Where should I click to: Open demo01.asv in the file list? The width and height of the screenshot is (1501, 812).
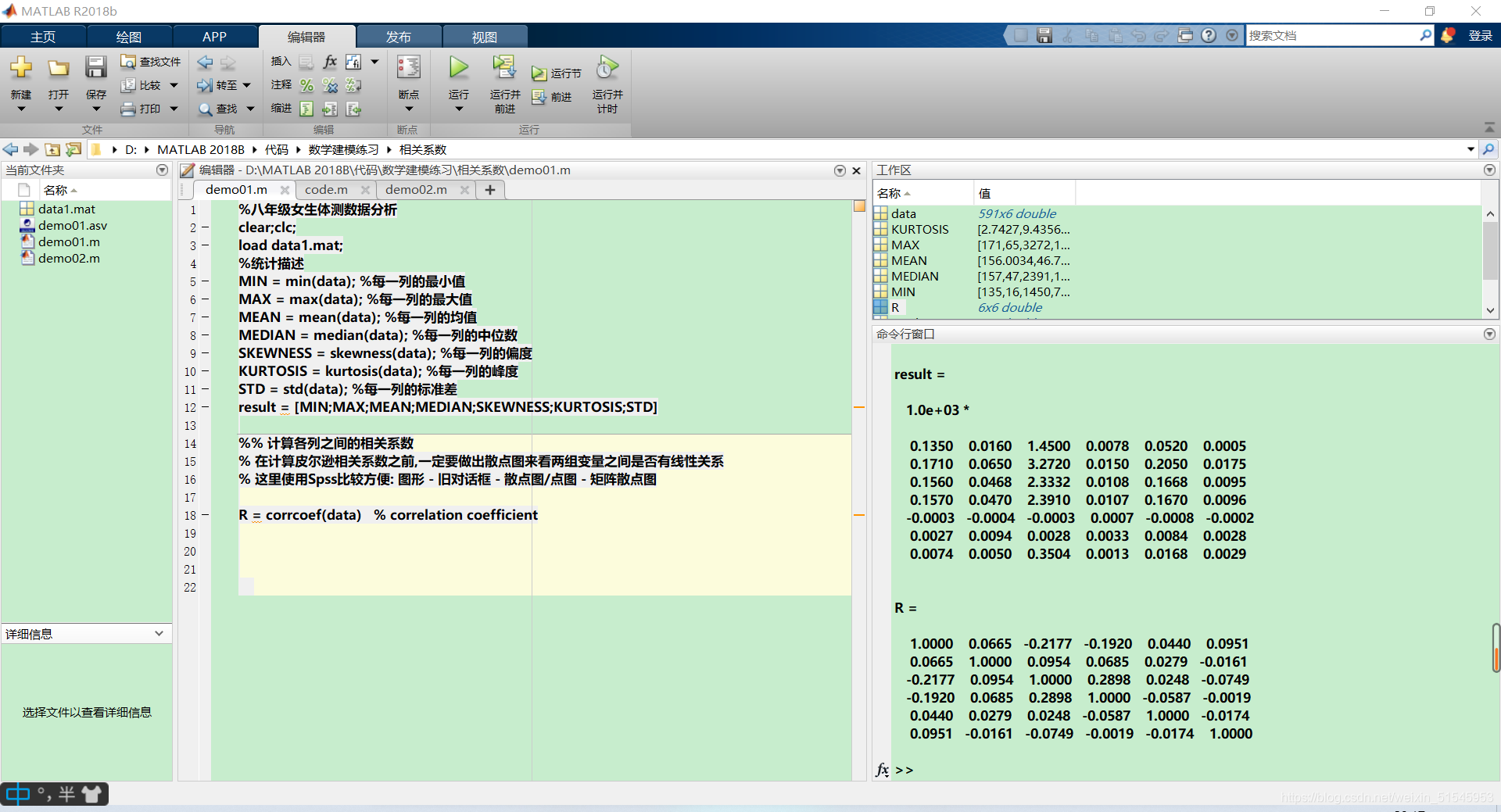point(73,226)
